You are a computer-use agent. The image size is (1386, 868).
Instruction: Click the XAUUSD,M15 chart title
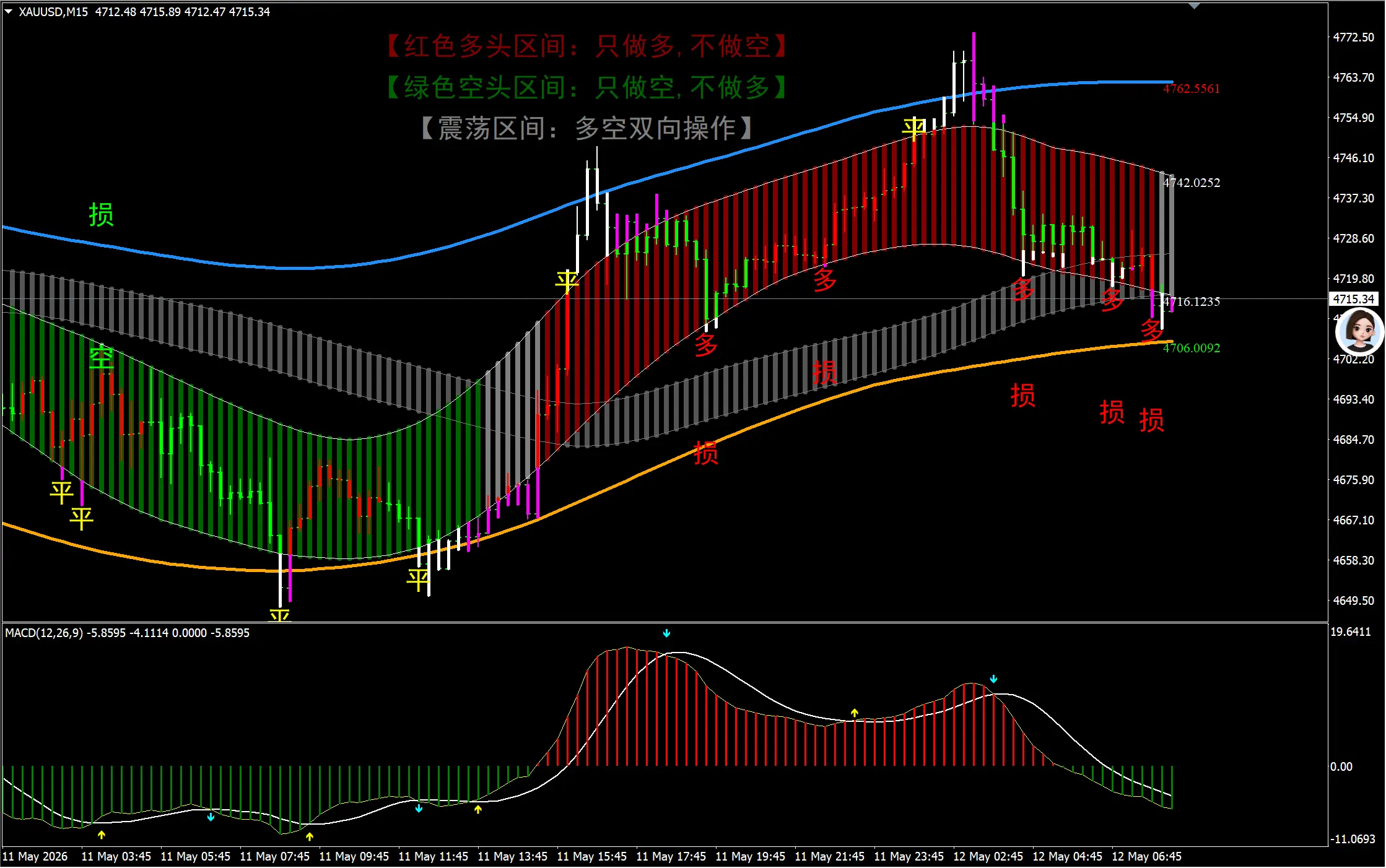53,12
